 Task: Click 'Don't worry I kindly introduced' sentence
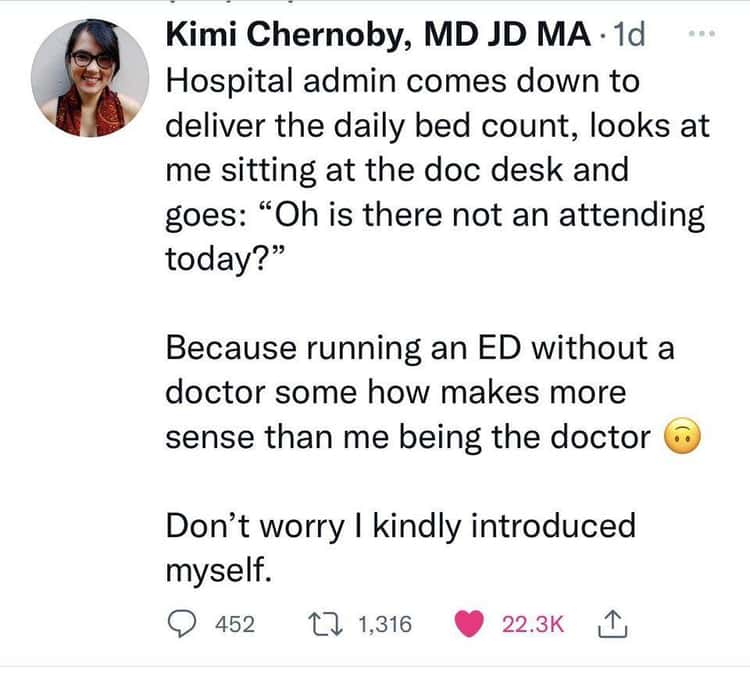point(400,526)
